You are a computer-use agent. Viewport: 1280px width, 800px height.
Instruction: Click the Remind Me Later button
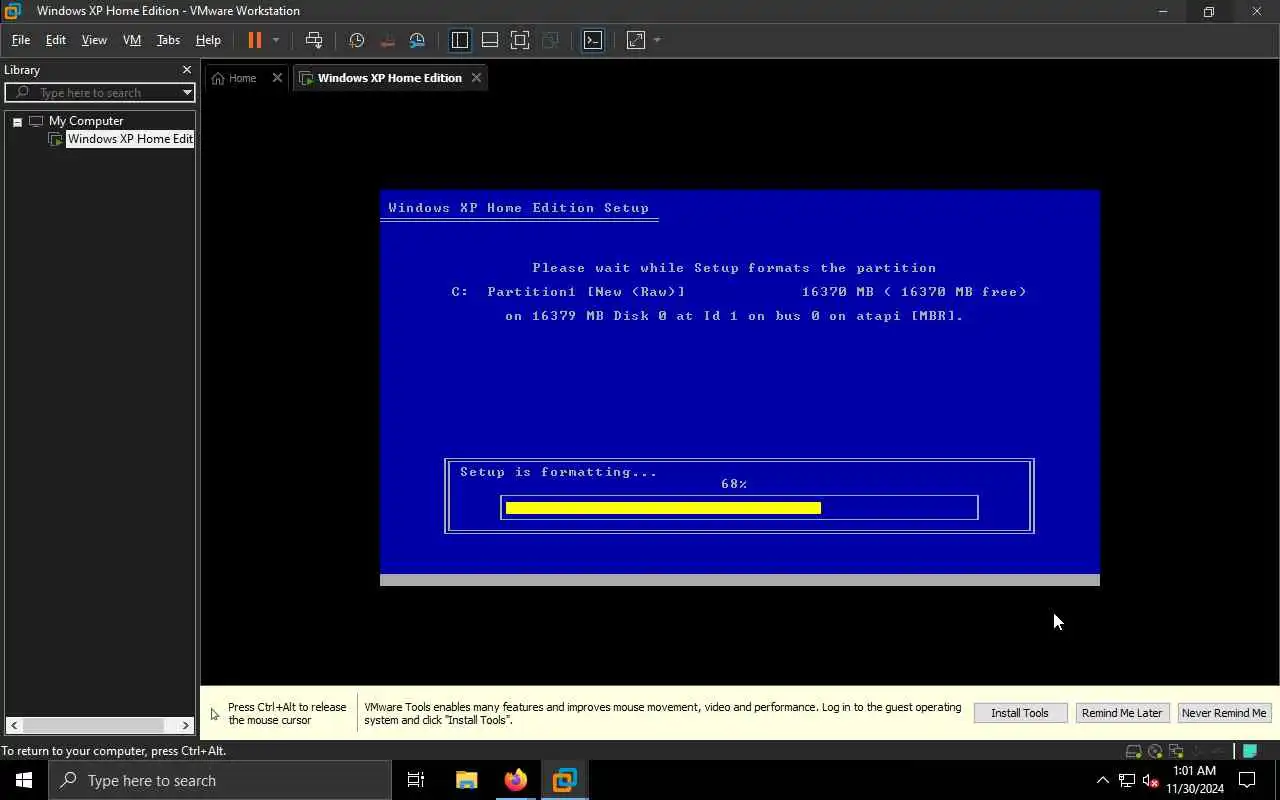pyautogui.click(x=1121, y=713)
